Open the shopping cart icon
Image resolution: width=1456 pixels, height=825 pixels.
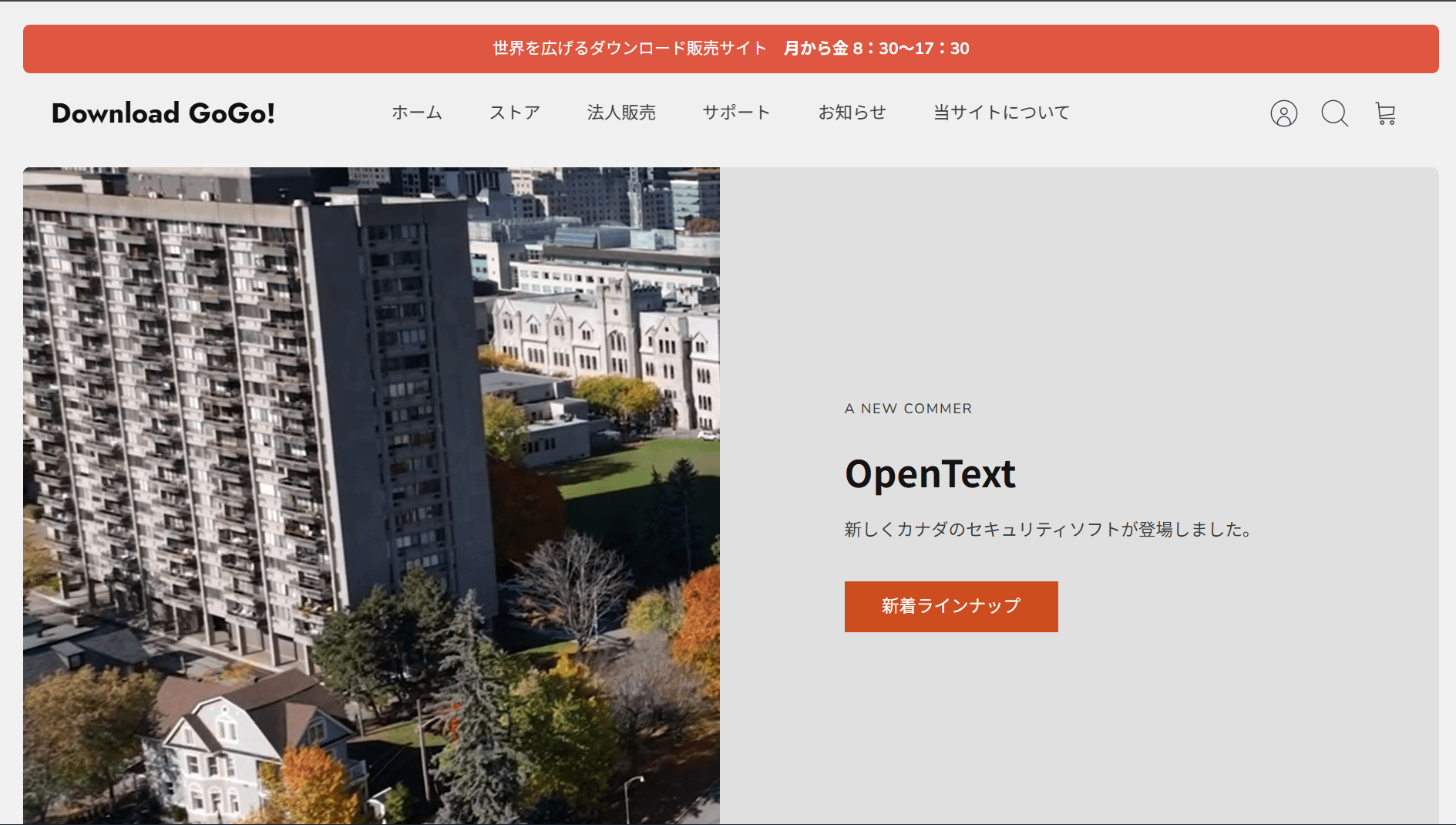(1385, 113)
